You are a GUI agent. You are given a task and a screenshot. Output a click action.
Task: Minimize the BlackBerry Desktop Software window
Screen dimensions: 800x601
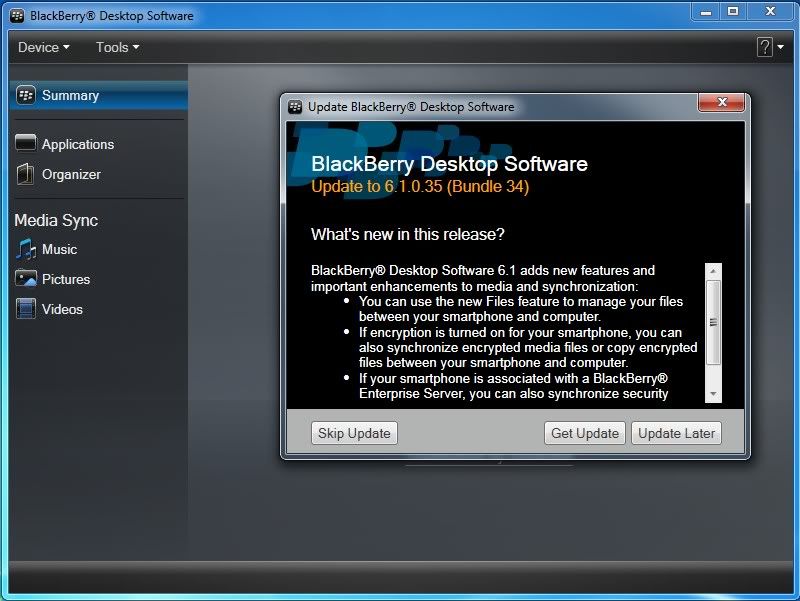point(706,11)
